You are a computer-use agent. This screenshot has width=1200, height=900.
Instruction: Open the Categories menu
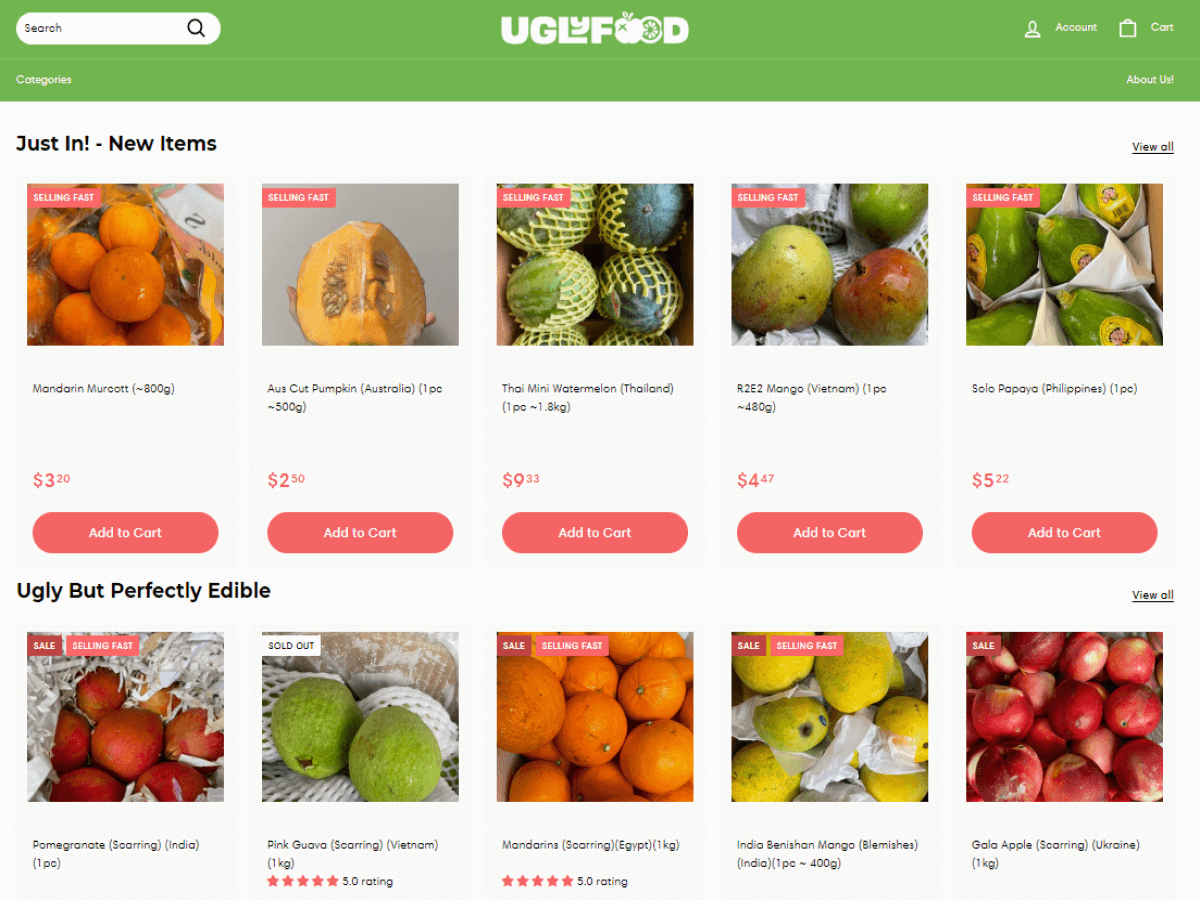(x=44, y=80)
